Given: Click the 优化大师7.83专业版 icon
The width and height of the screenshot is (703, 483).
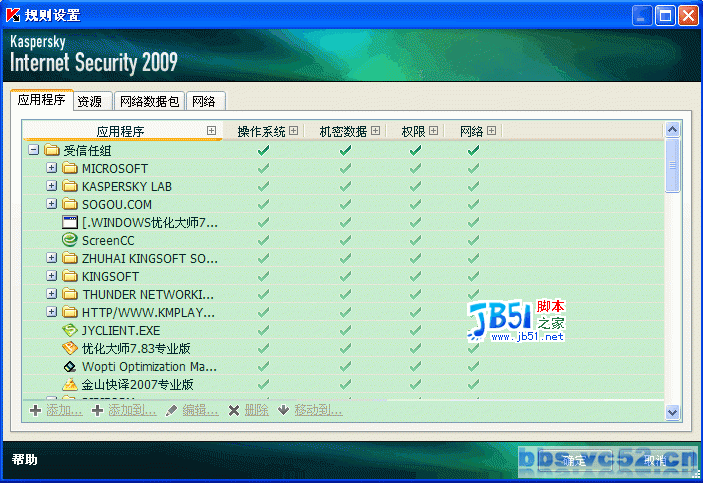Looking at the screenshot, I should click(x=70, y=348).
